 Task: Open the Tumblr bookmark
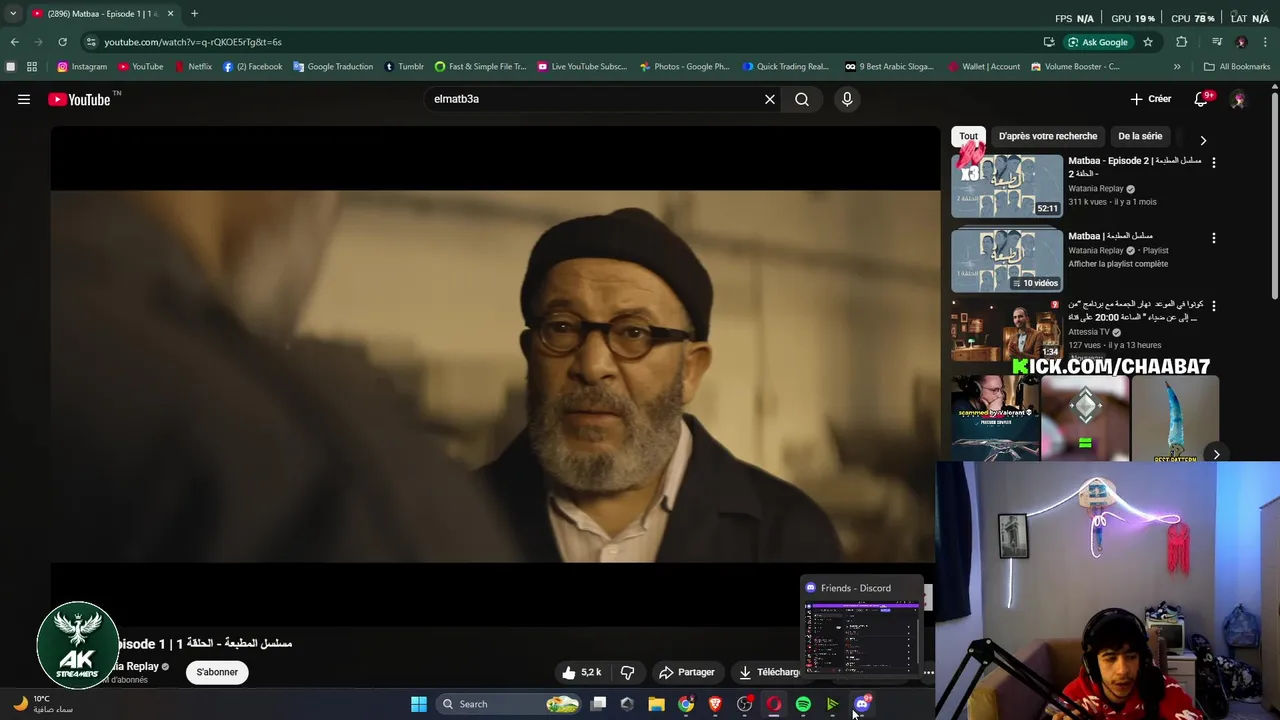[404, 67]
